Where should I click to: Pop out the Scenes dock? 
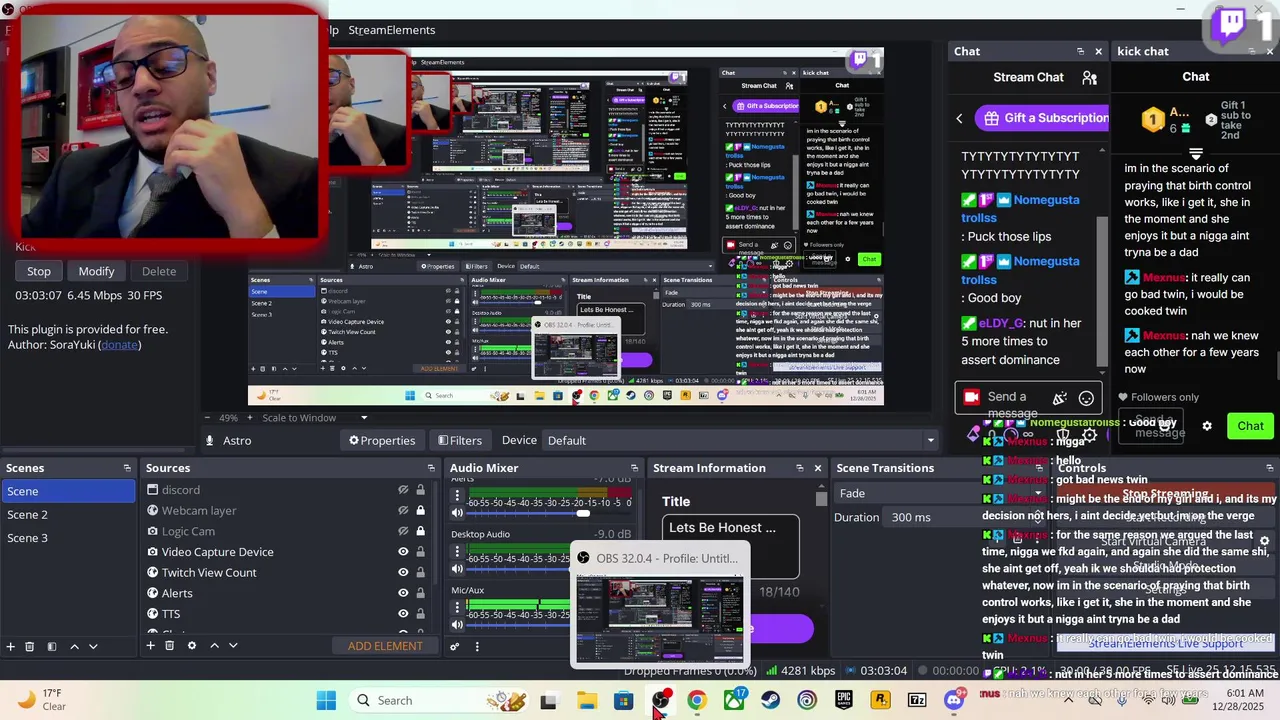tap(127, 468)
